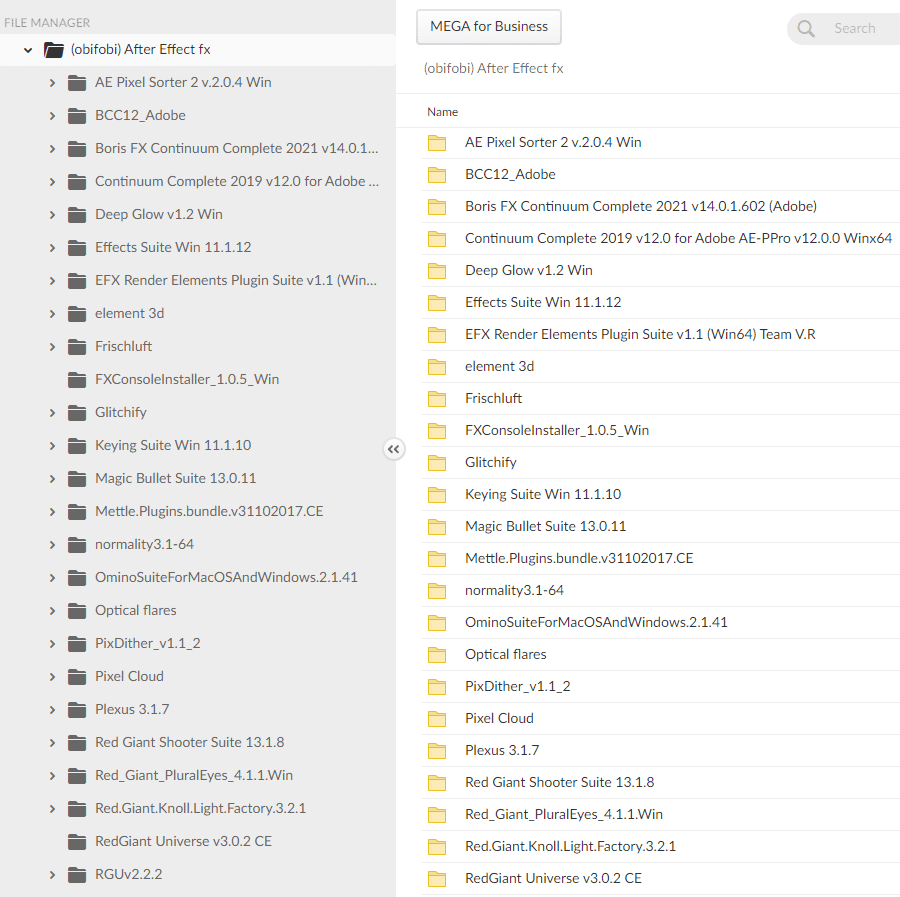Expand AE Pixel Sorter 2 v.2.0.4 Win tree node

(52, 83)
